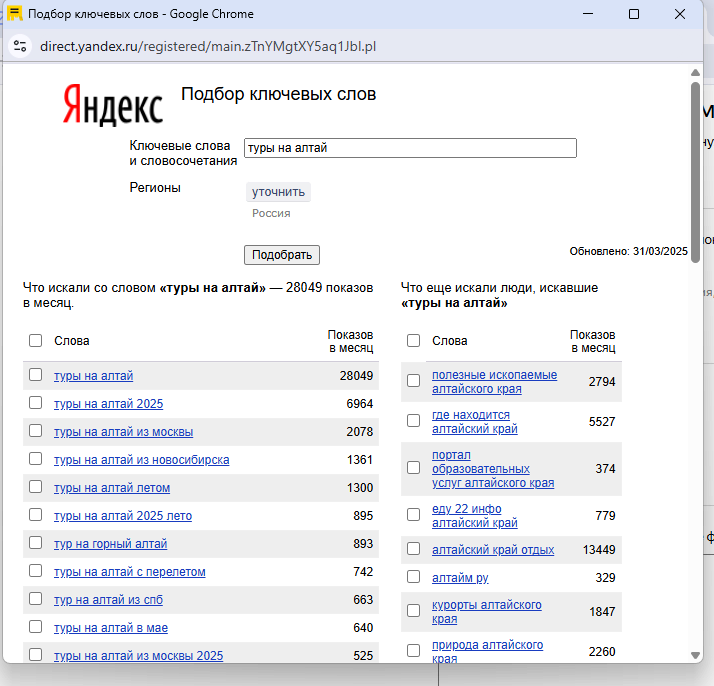Image resolution: width=714 pixels, height=686 pixels.
Task: Check the box for где находится алтайский край
Action: click(413, 421)
